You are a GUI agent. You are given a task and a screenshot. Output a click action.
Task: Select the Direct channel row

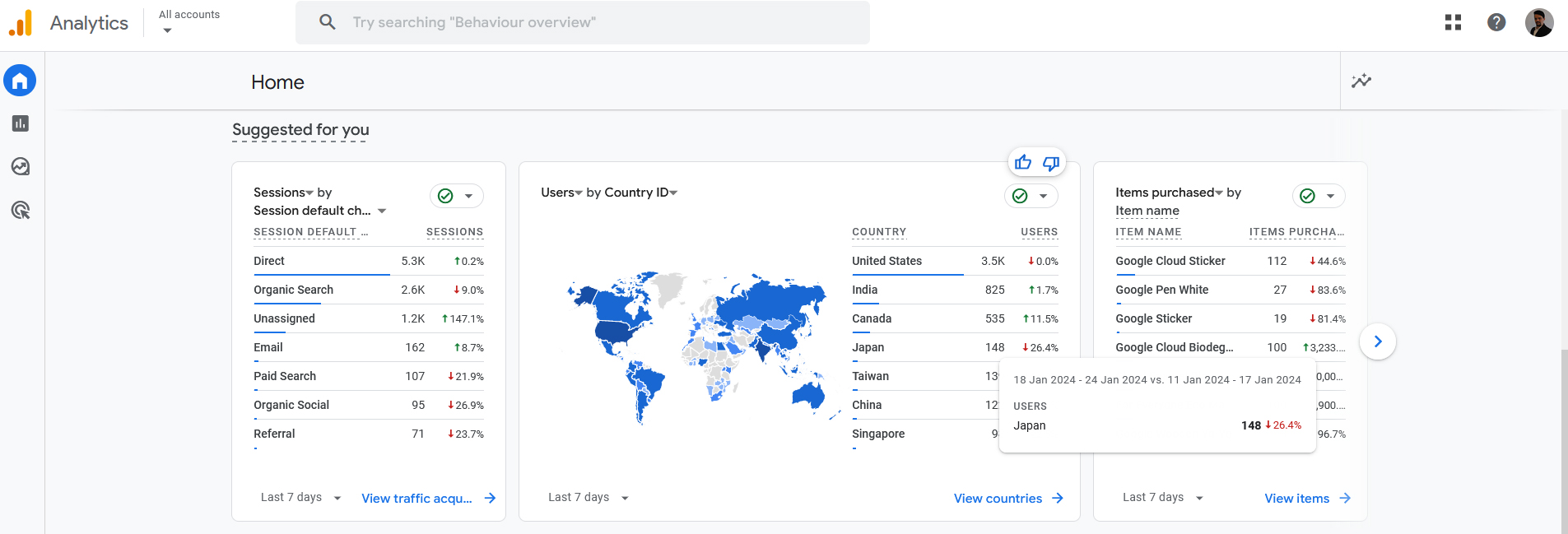[x=369, y=261]
